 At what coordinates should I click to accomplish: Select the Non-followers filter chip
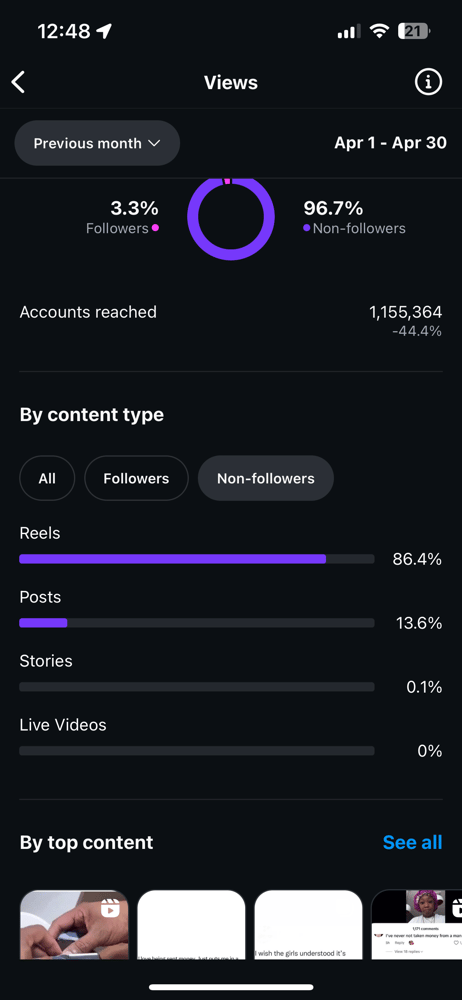265,478
